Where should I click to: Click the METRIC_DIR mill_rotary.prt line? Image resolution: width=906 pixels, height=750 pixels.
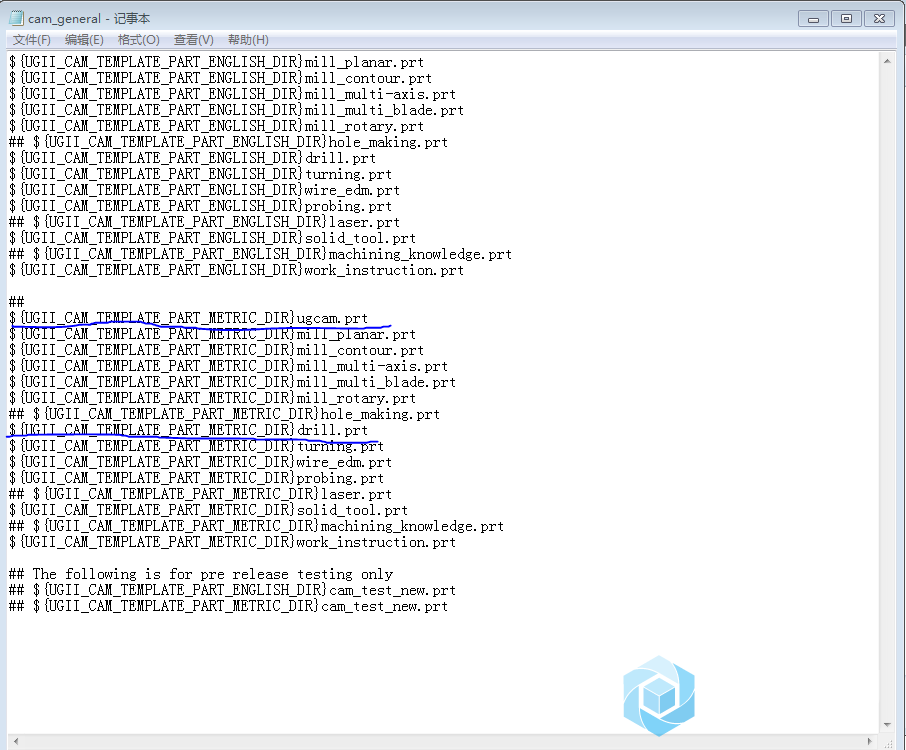point(213,399)
